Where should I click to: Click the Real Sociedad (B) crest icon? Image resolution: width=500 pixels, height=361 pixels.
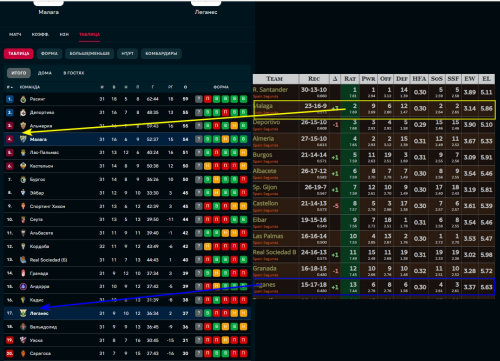click(23, 260)
